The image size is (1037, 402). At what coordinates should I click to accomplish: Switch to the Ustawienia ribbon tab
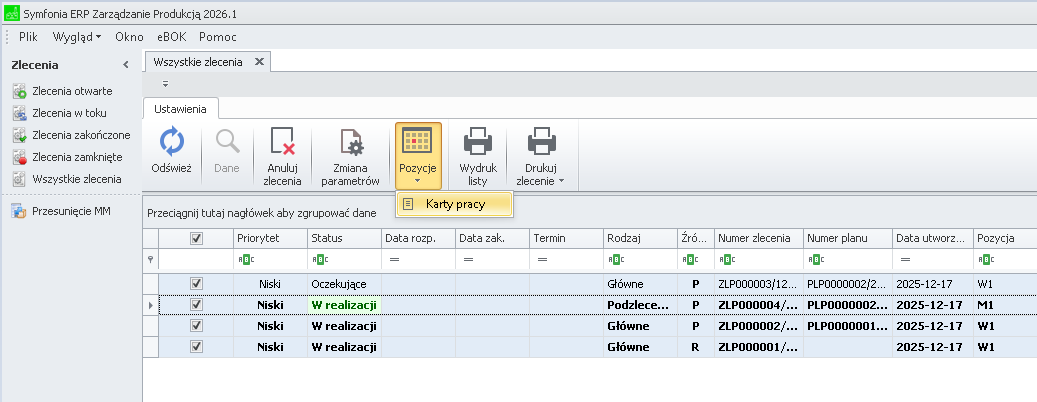181,107
